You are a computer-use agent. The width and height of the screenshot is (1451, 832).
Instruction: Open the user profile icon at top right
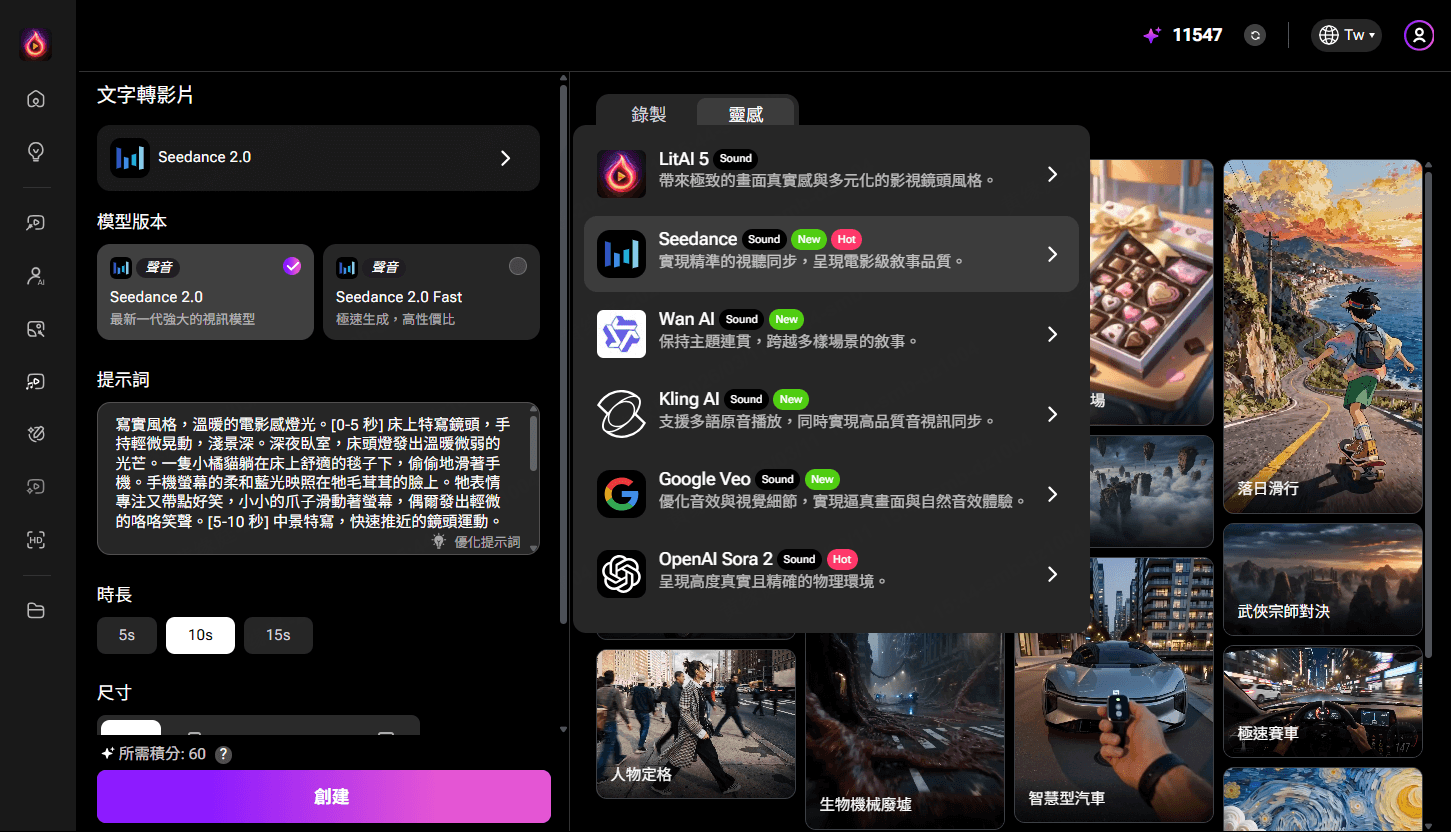(x=1419, y=34)
